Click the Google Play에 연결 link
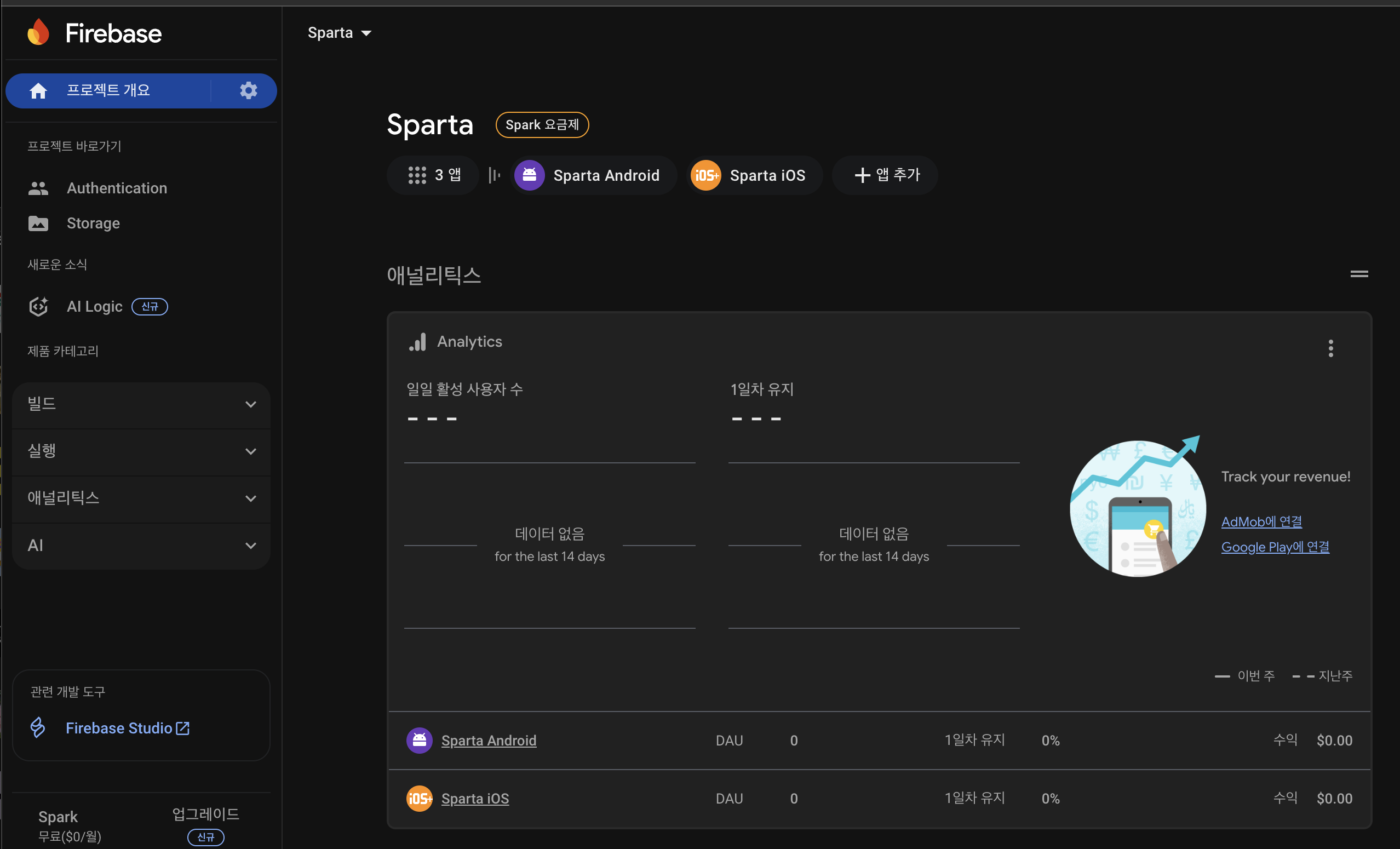The height and width of the screenshot is (849, 1400). (1275, 547)
